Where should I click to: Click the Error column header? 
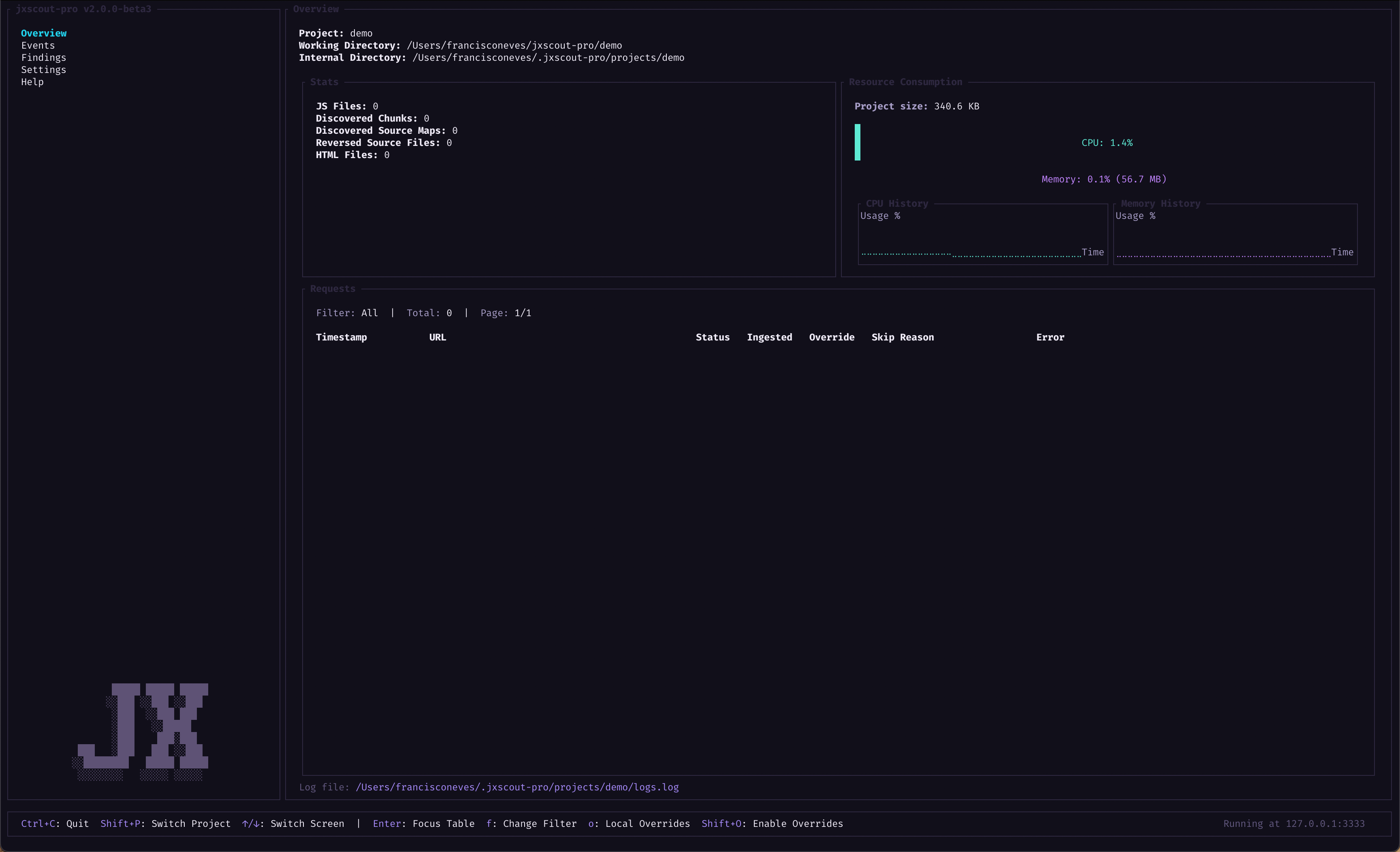click(x=1050, y=338)
